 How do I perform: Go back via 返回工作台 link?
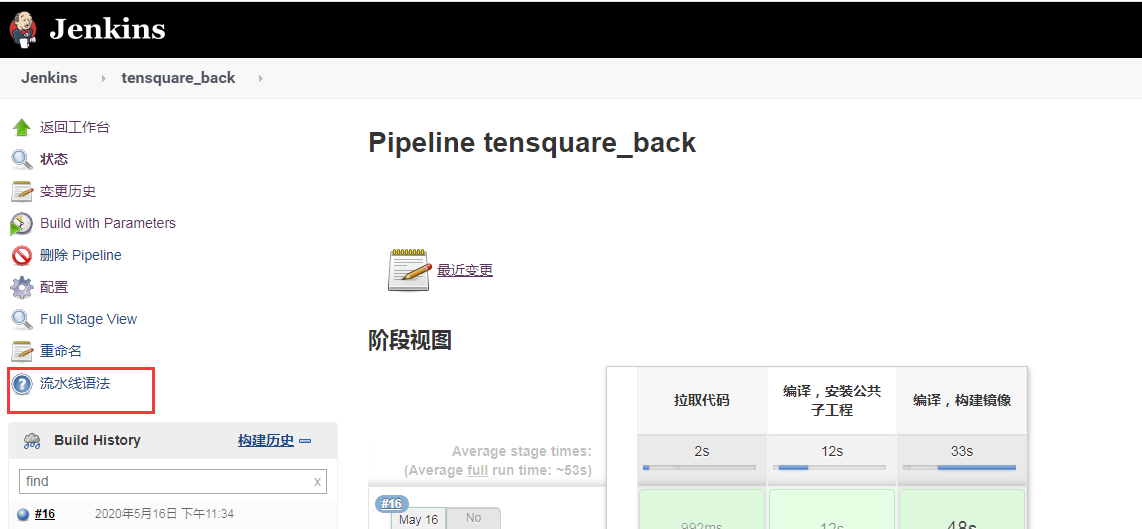coord(75,128)
